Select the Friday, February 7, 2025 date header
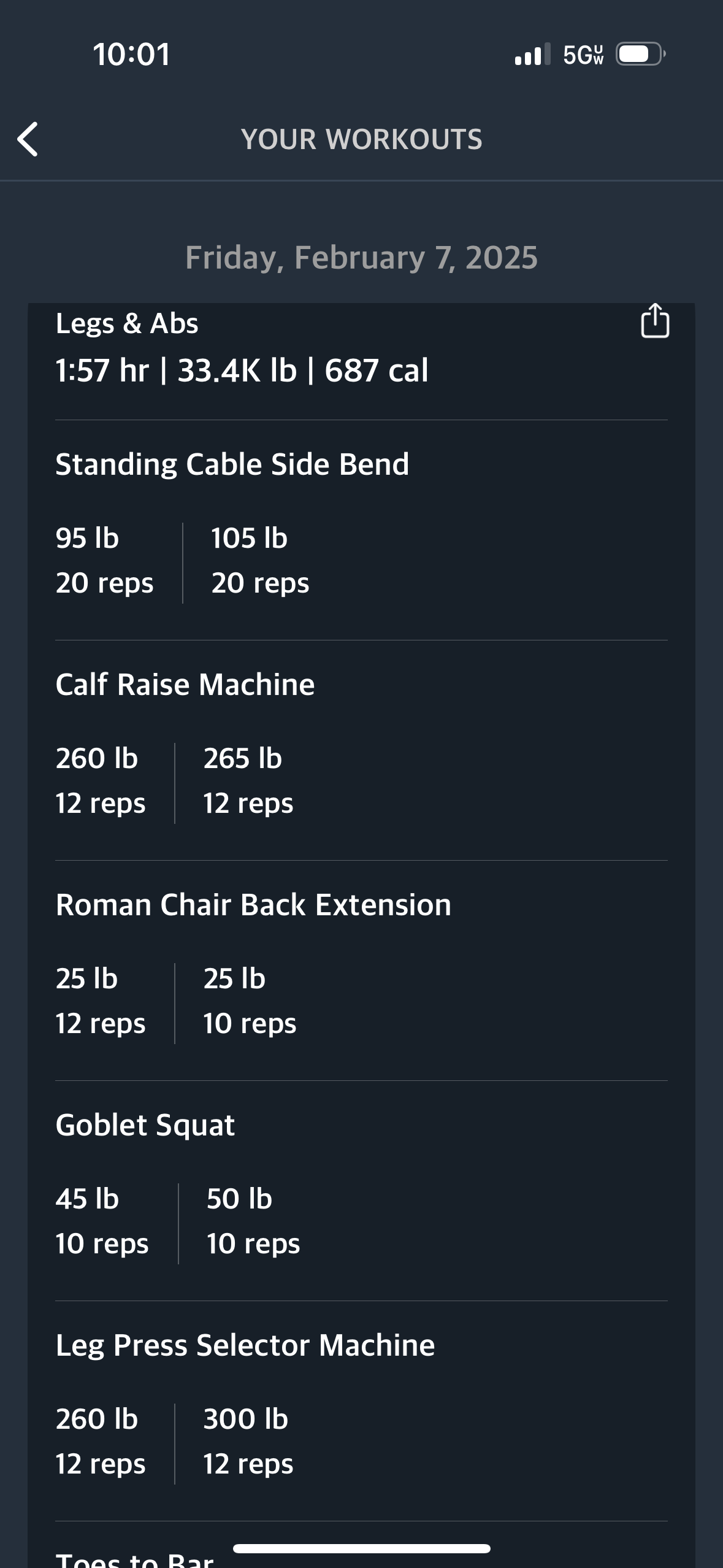Image resolution: width=723 pixels, height=1568 pixels. pos(361,258)
